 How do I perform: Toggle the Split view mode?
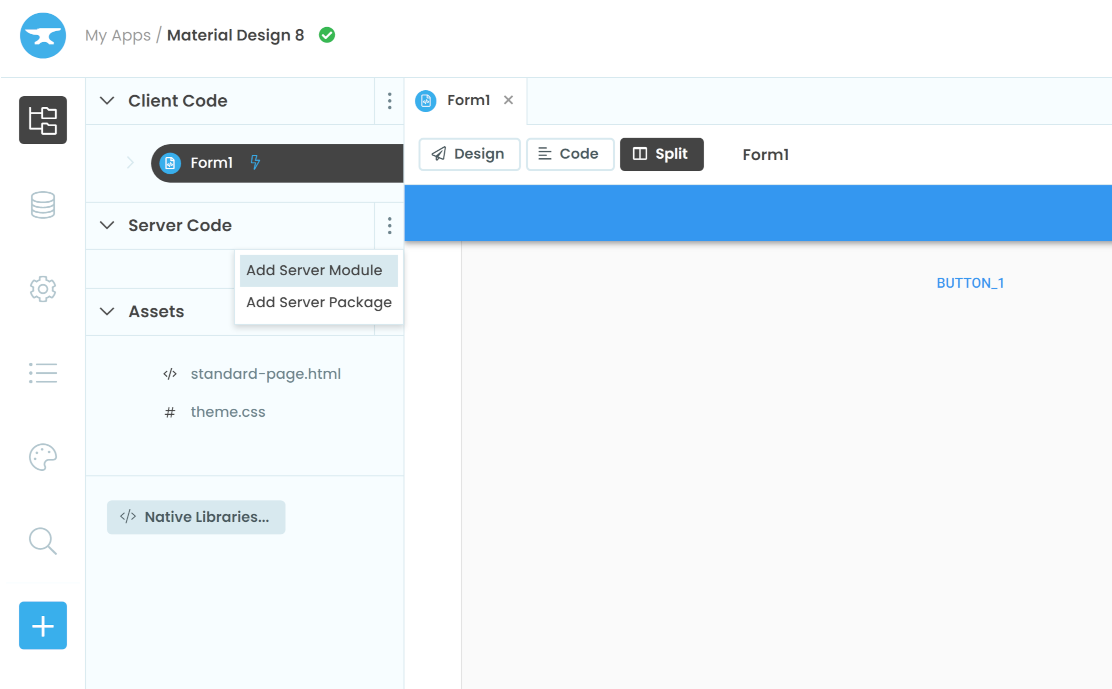click(661, 154)
